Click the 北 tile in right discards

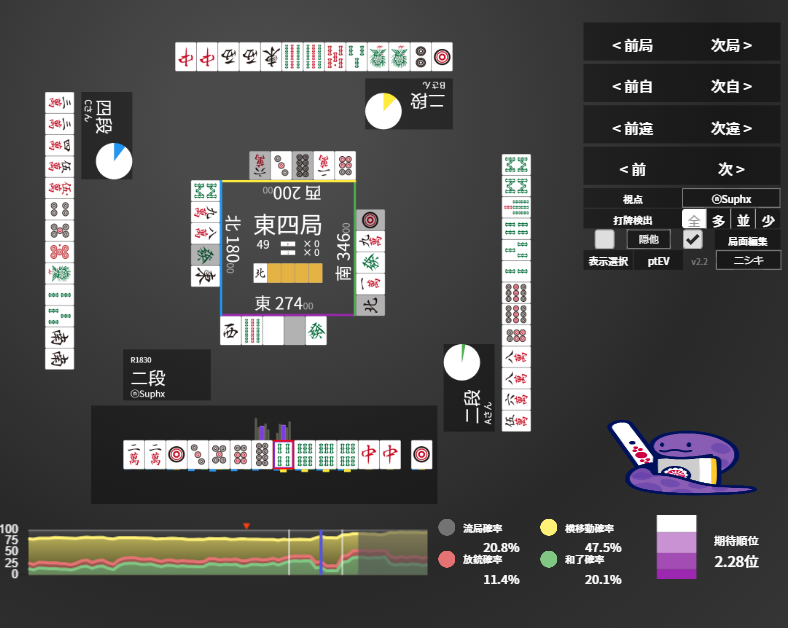371,305
